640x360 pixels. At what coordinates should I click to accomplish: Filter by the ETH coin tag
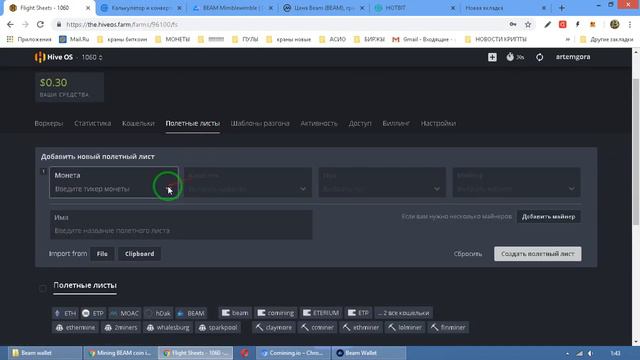[x=65, y=313]
